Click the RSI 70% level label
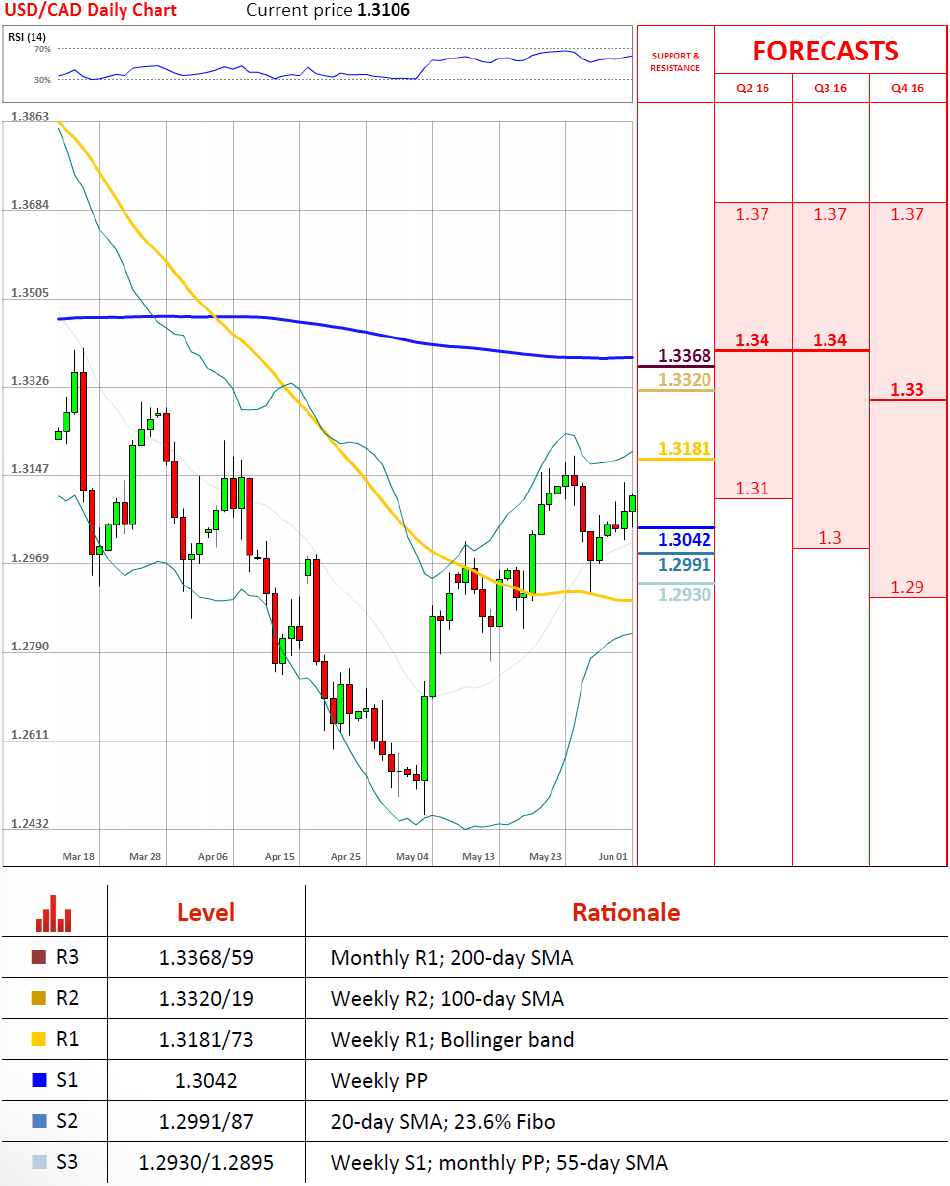The height and width of the screenshot is (1186, 950). click(42, 49)
